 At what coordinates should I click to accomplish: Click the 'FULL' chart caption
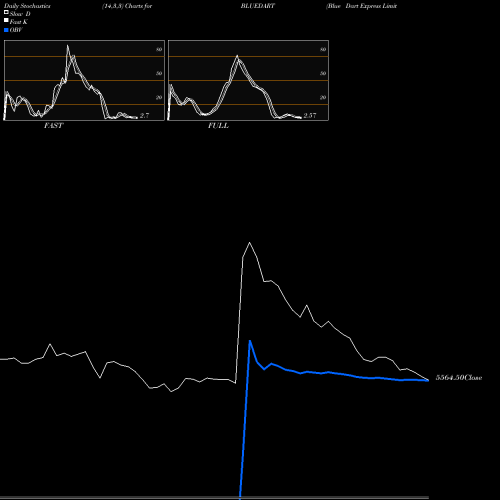(x=218, y=126)
